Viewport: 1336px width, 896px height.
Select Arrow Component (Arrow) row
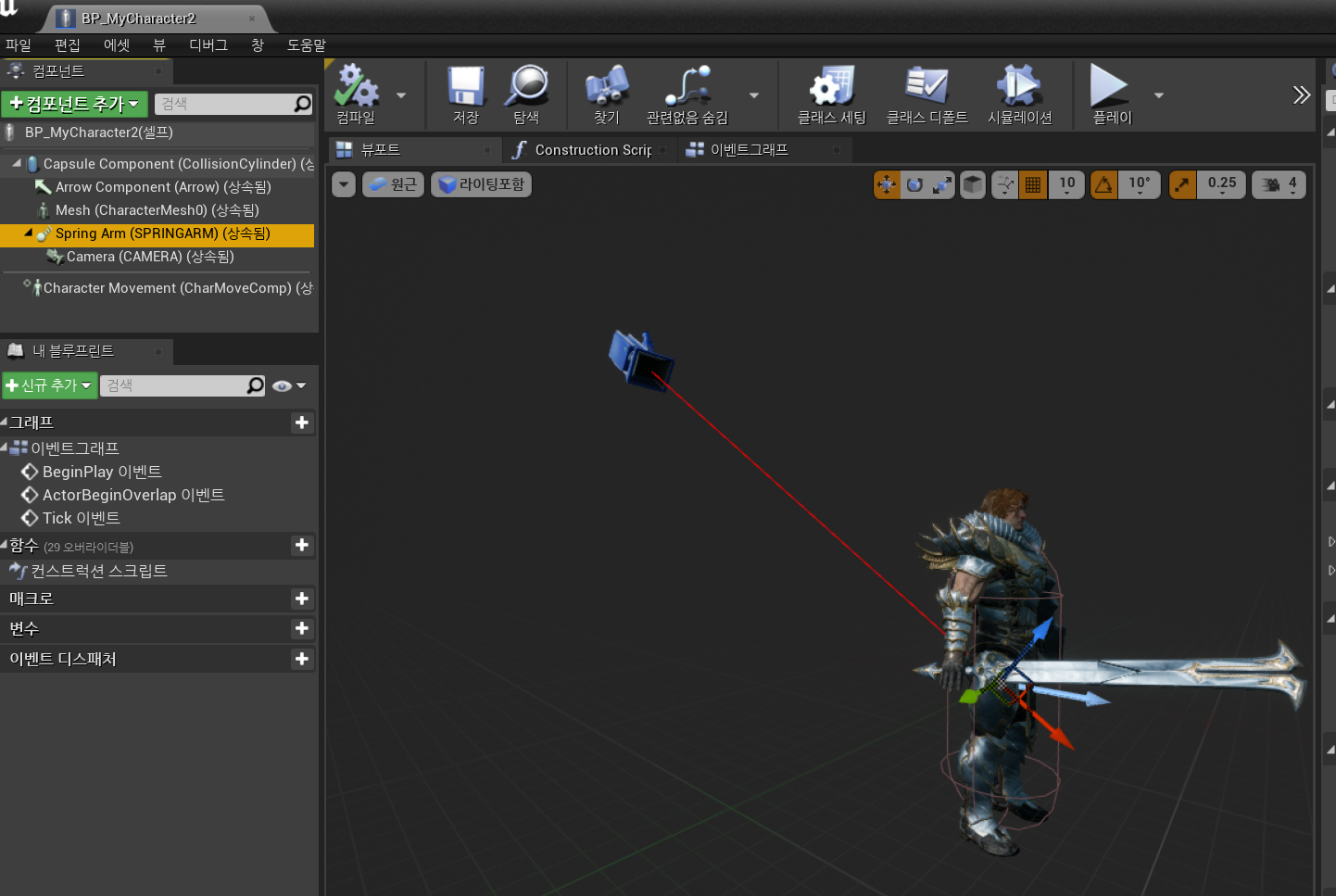158,187
